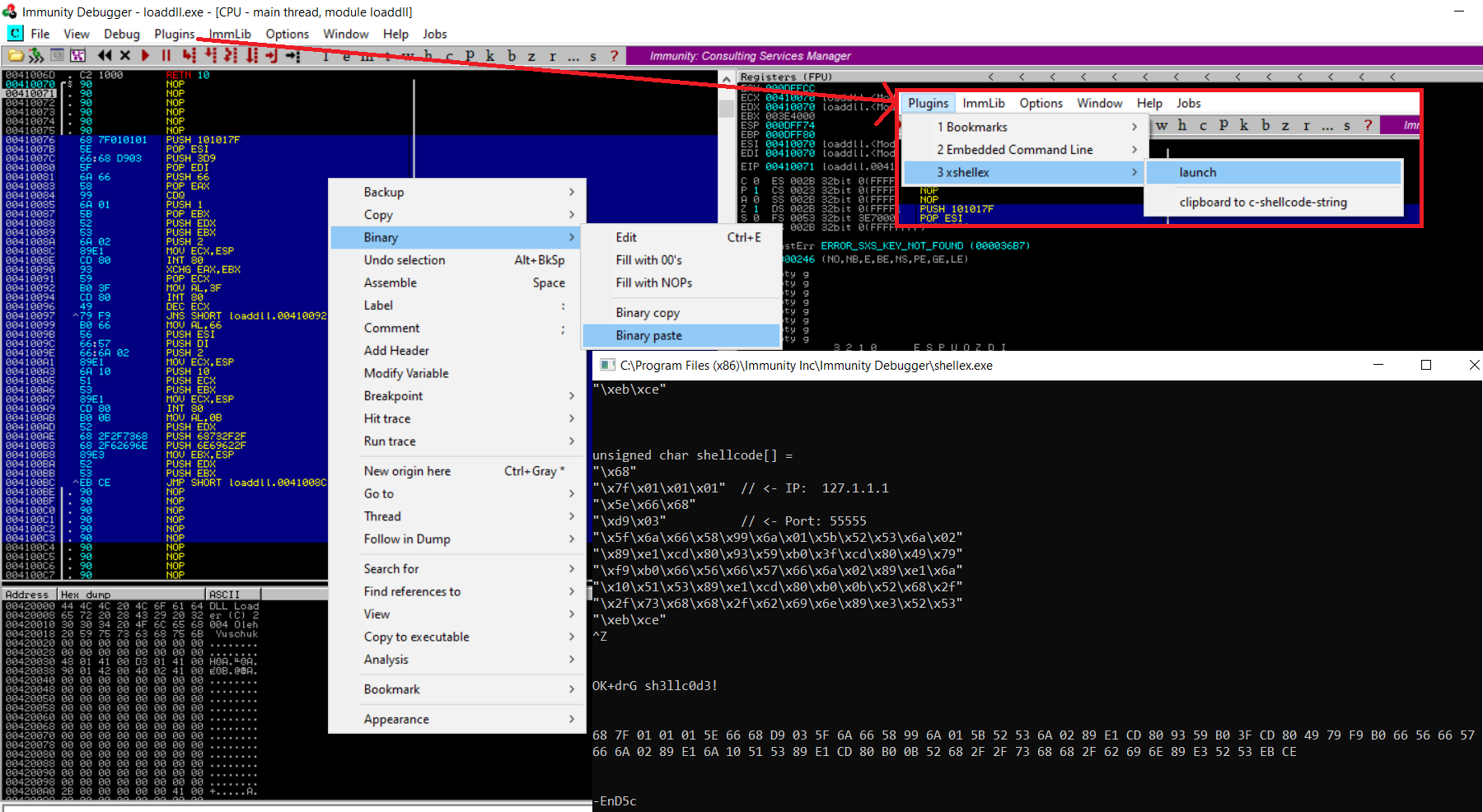Viewport: 1483px width, 812px height.
Task: Choose Edit Ctrl+E in Binary submenu
Action: pyautogui.click(x=681, y=237)
